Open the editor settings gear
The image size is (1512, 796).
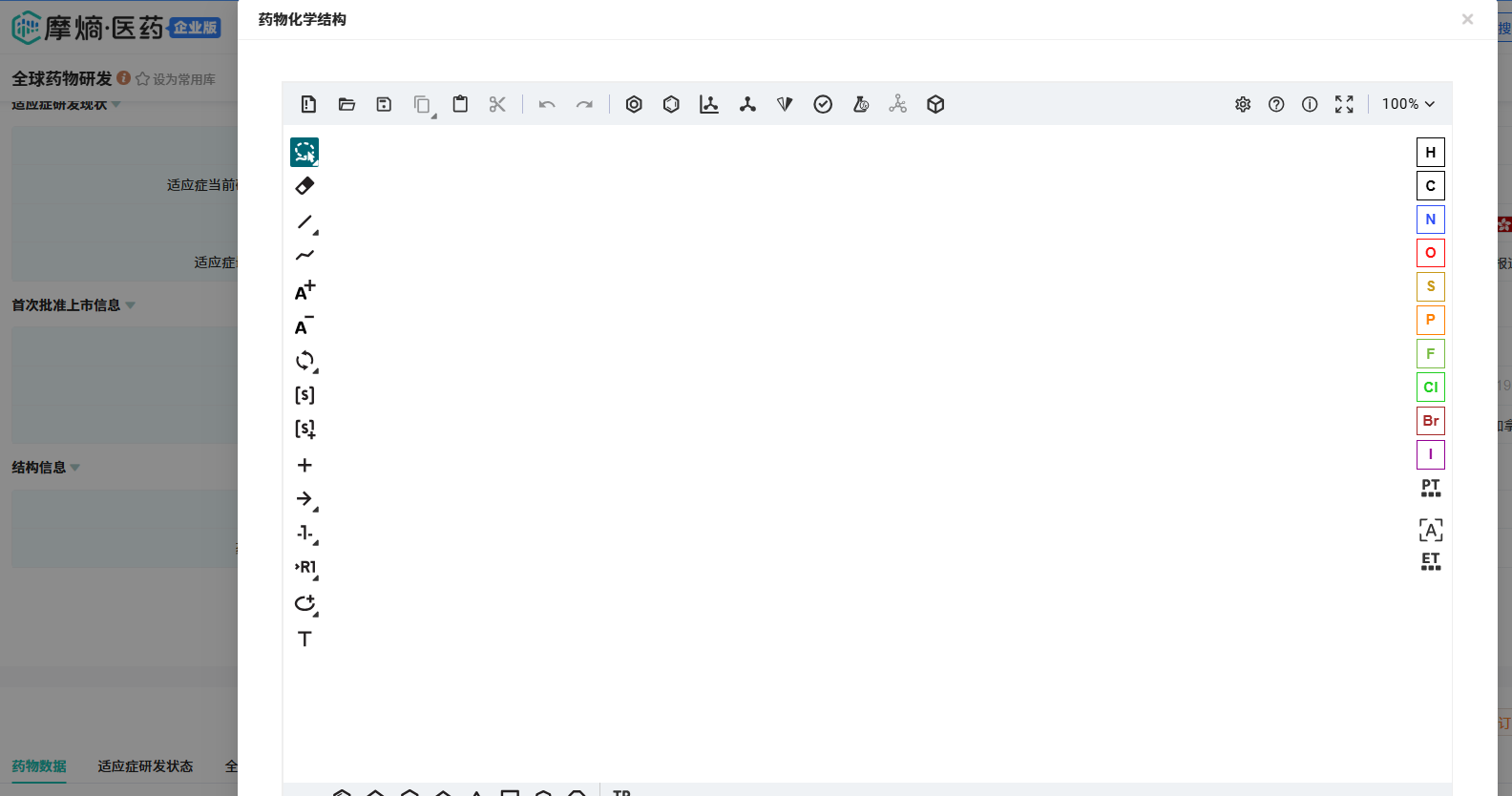[1243, 104]
